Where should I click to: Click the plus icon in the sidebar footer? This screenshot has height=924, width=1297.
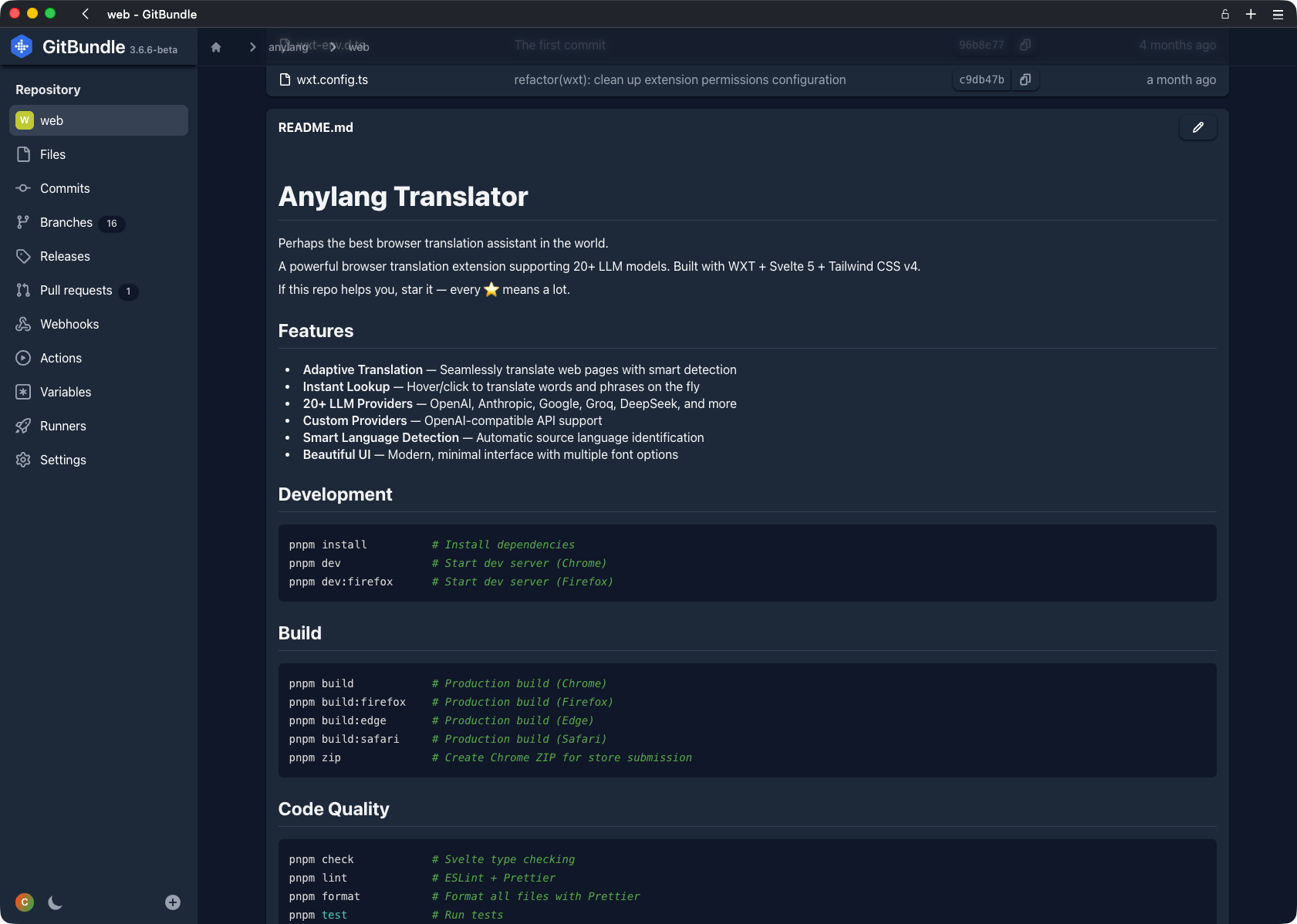coord(173,902)
